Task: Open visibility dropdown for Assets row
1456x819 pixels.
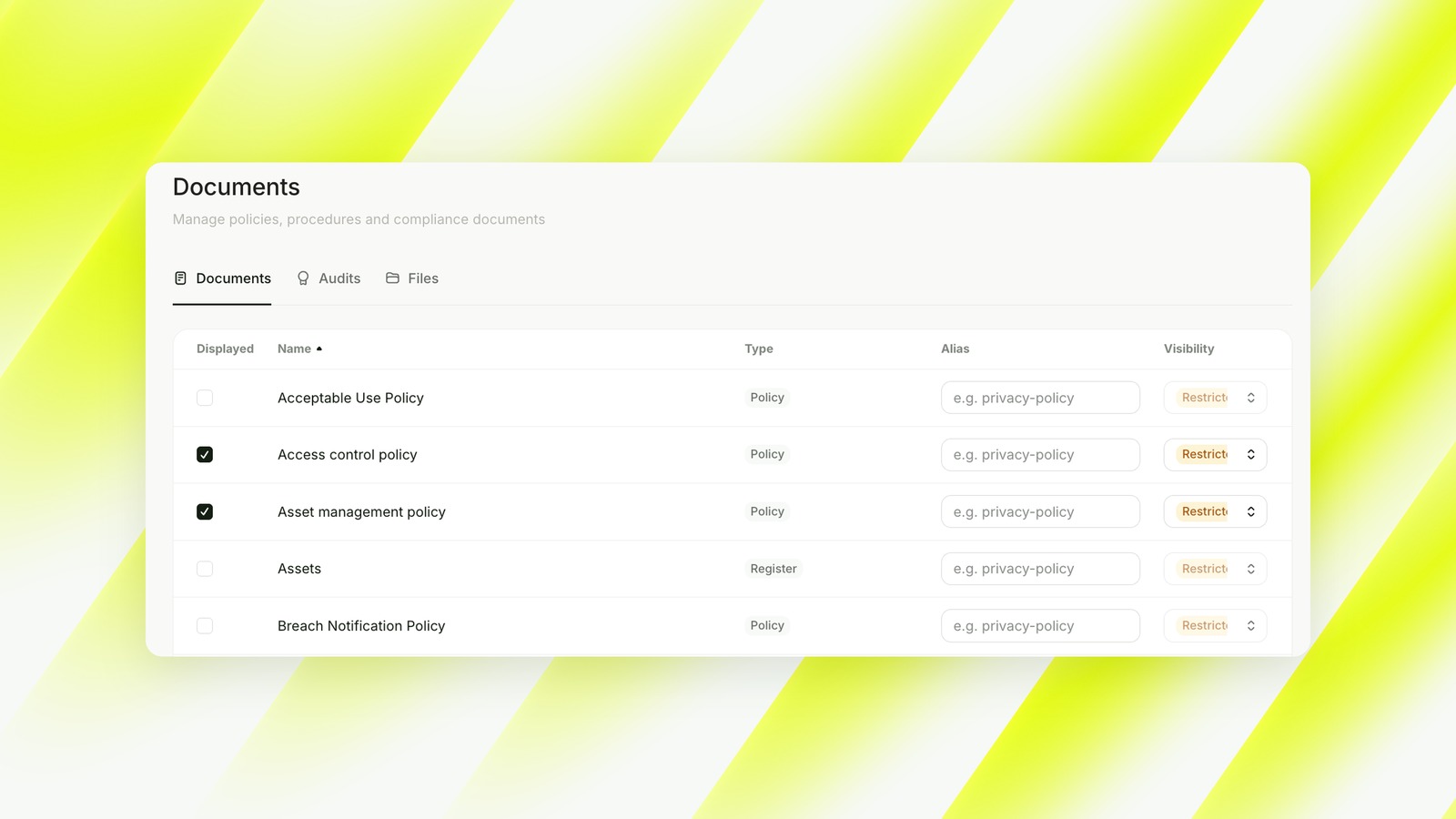Action: (1215, 569)
